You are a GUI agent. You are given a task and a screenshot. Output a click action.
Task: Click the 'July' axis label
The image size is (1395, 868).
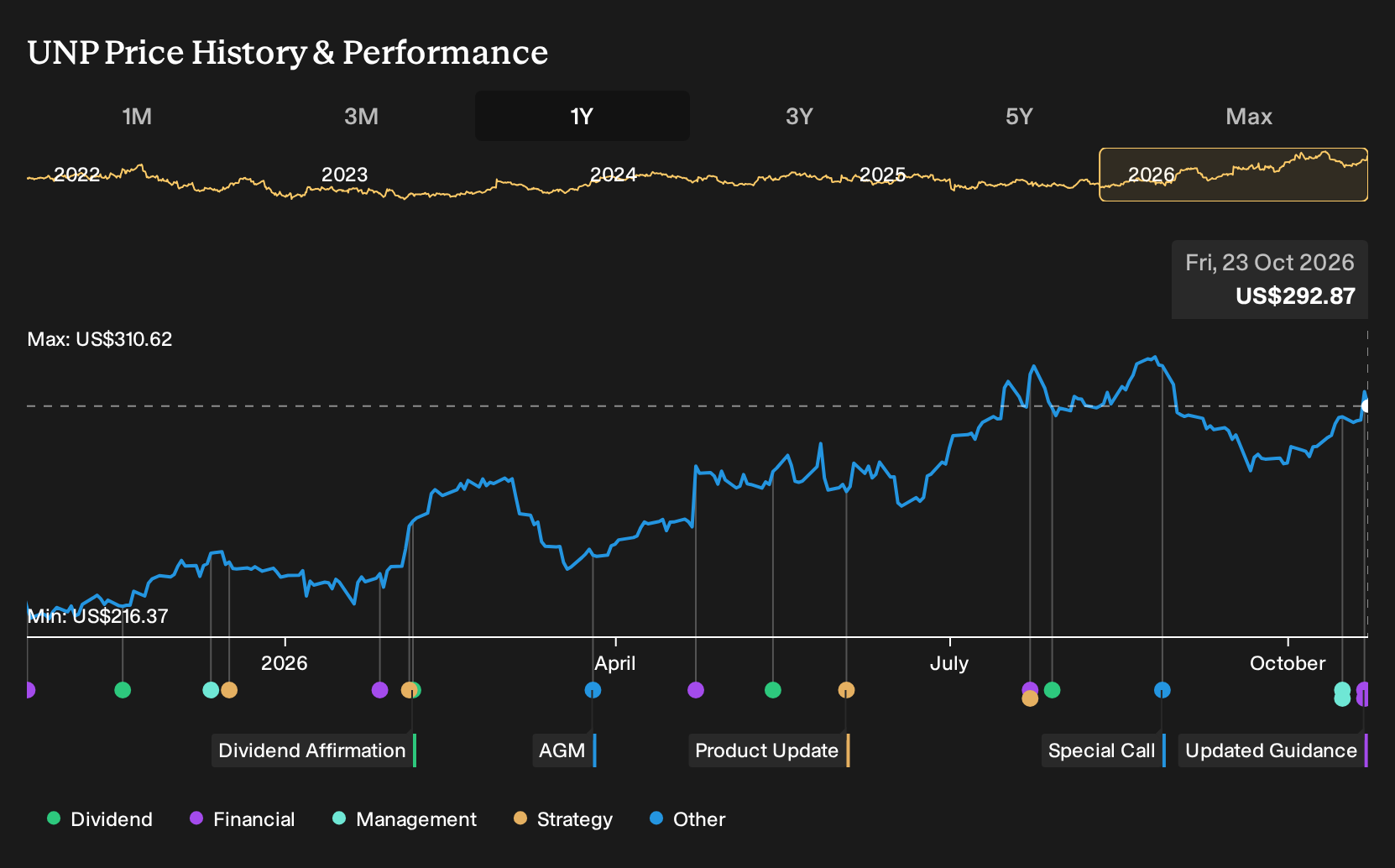point(949,663)
